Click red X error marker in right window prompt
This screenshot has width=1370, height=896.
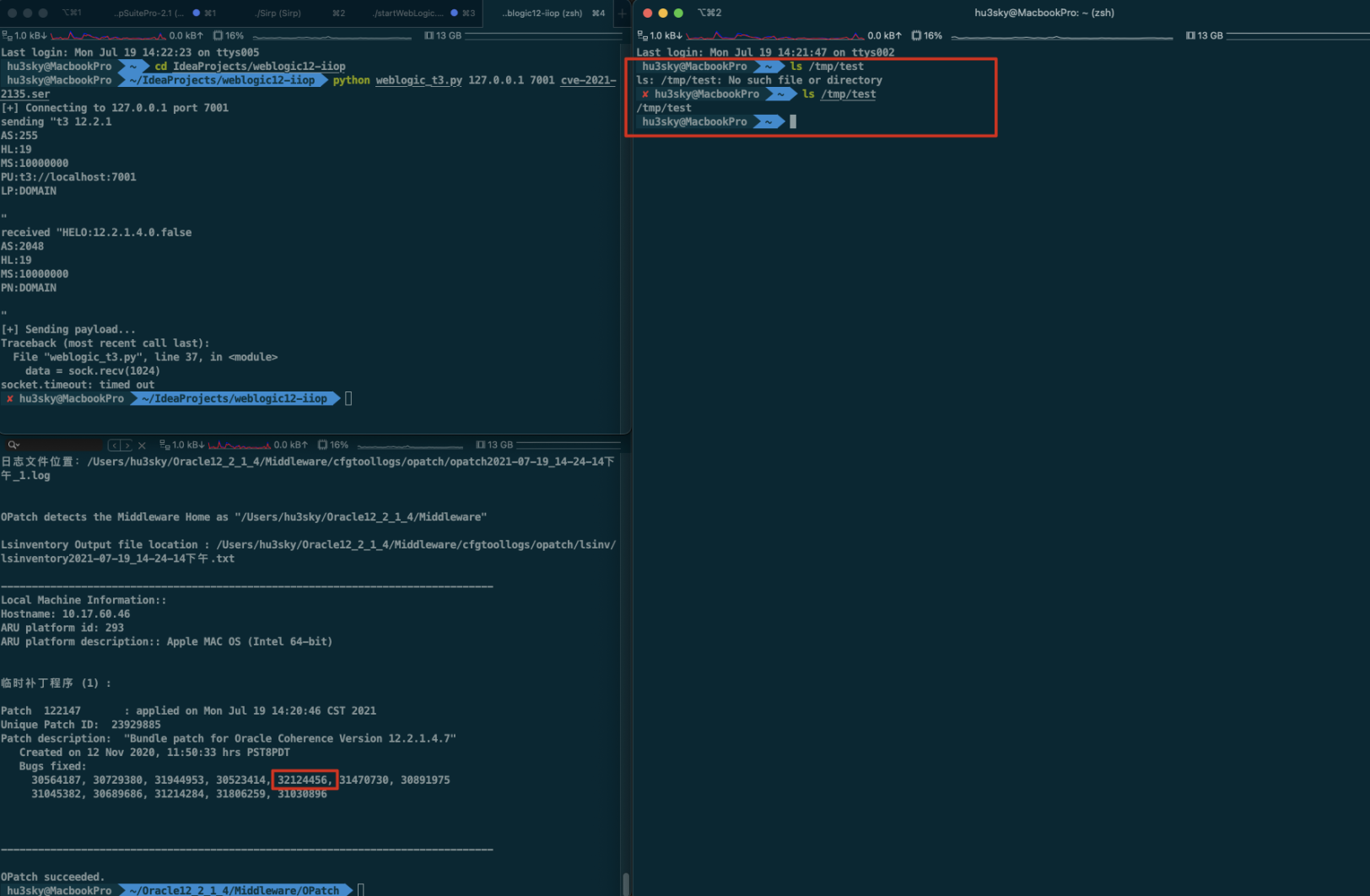point(645,94)
